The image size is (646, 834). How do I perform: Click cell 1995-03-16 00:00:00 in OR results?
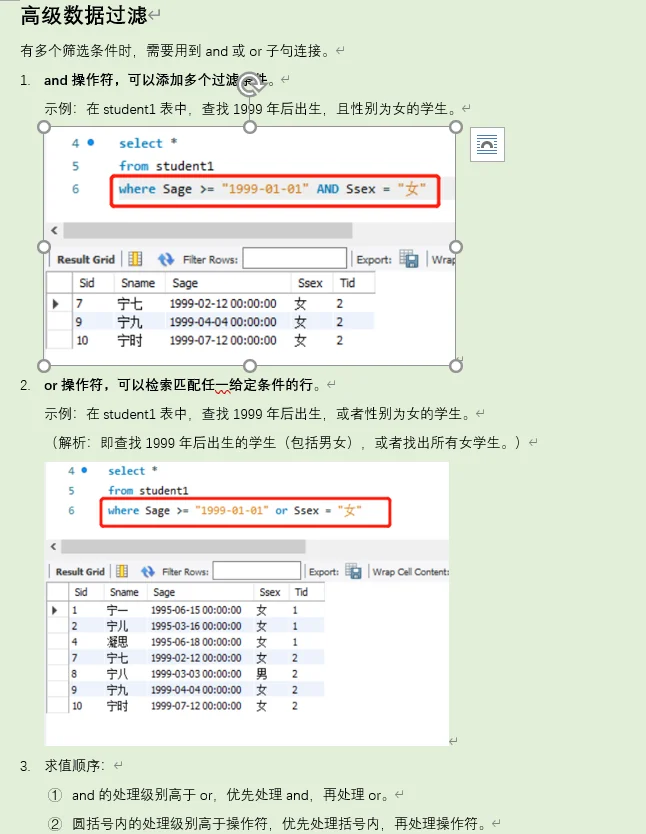coord(196,626)
